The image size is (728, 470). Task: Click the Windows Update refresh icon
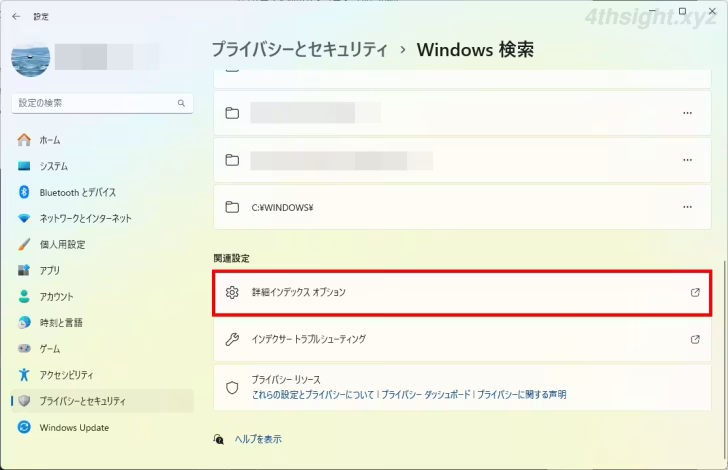pos(24,427)
